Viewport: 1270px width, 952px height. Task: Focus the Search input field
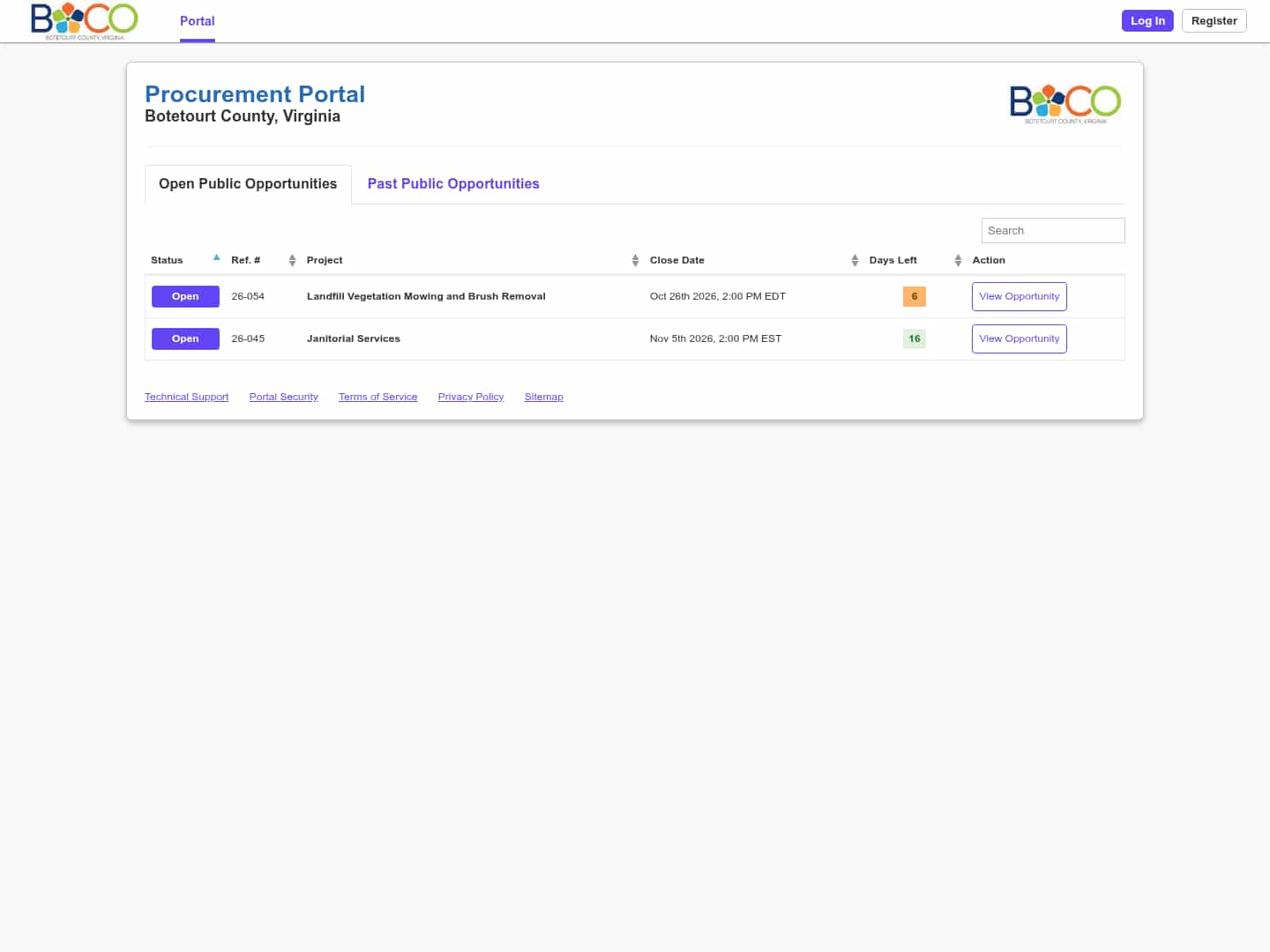point(1053,230)
